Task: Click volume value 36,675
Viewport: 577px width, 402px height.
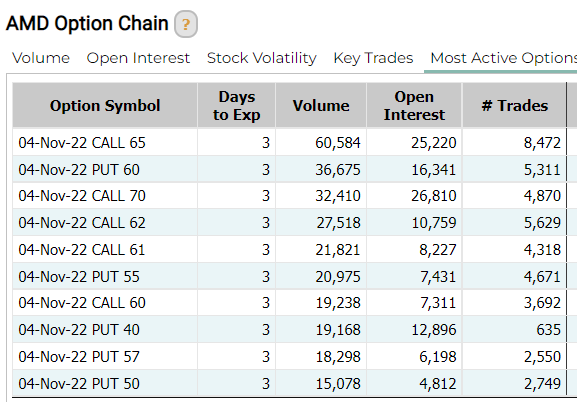Action: [x=338, y=170]
